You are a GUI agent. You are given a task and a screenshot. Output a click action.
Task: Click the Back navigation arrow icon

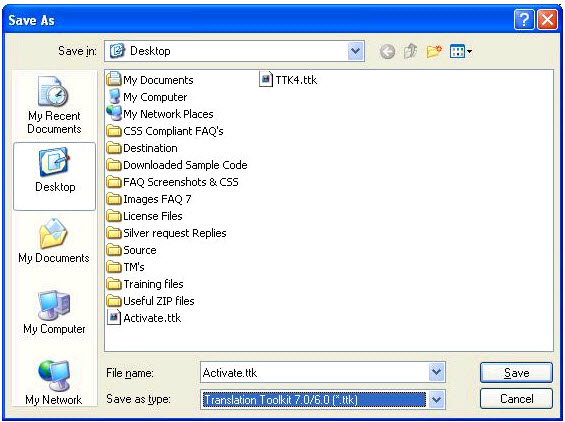(x=387, y=52)
